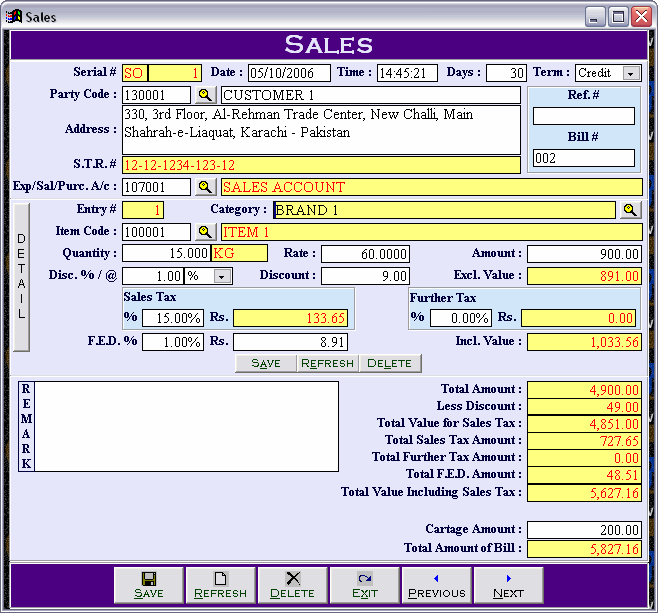Click the ITEM 1 description text
This screenshot has height=613, width=658.
pyautogui.click(x=245, y=232)
